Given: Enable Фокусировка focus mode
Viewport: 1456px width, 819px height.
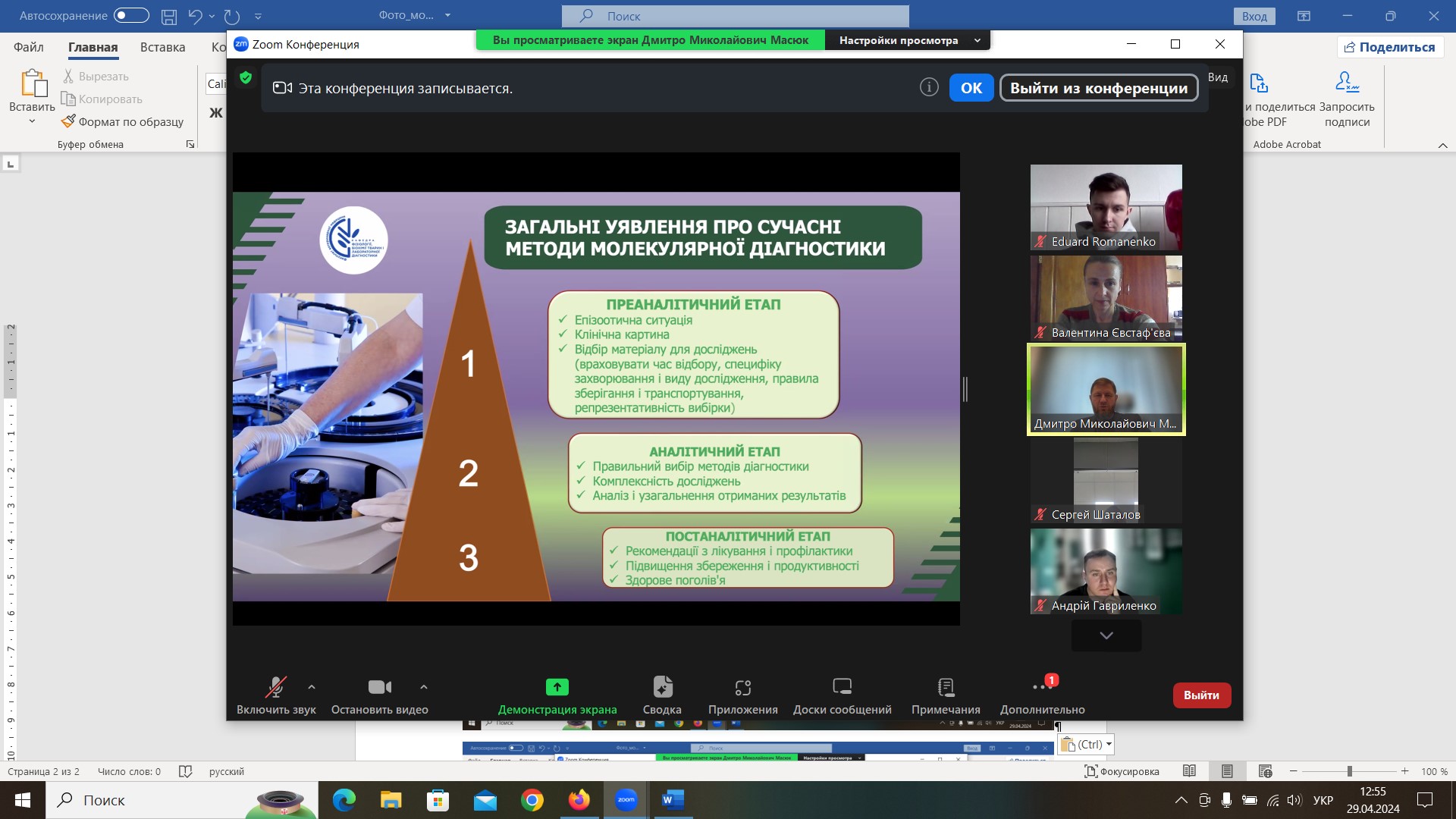Looking at the screenshot, I should pos(1122,771).
